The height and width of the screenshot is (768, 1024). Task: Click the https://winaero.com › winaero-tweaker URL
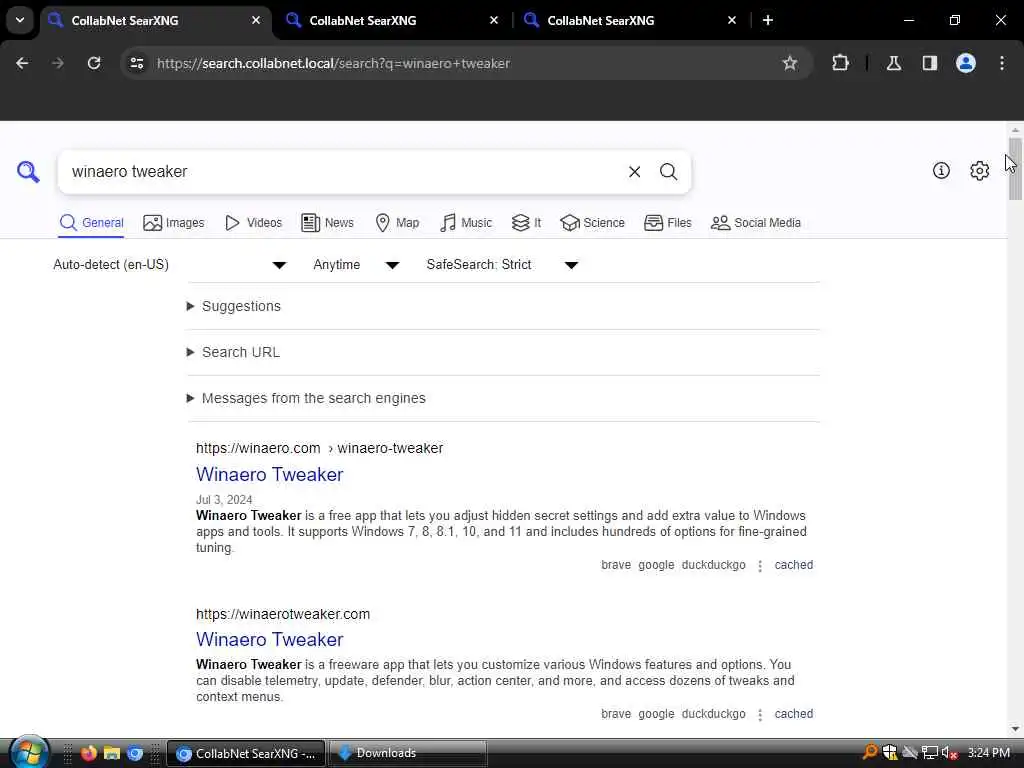(x=319, y=448)
